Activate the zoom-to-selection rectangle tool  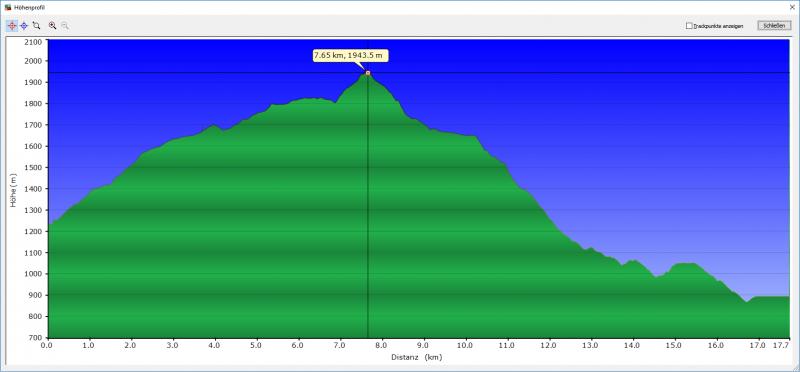click(36, 26)
